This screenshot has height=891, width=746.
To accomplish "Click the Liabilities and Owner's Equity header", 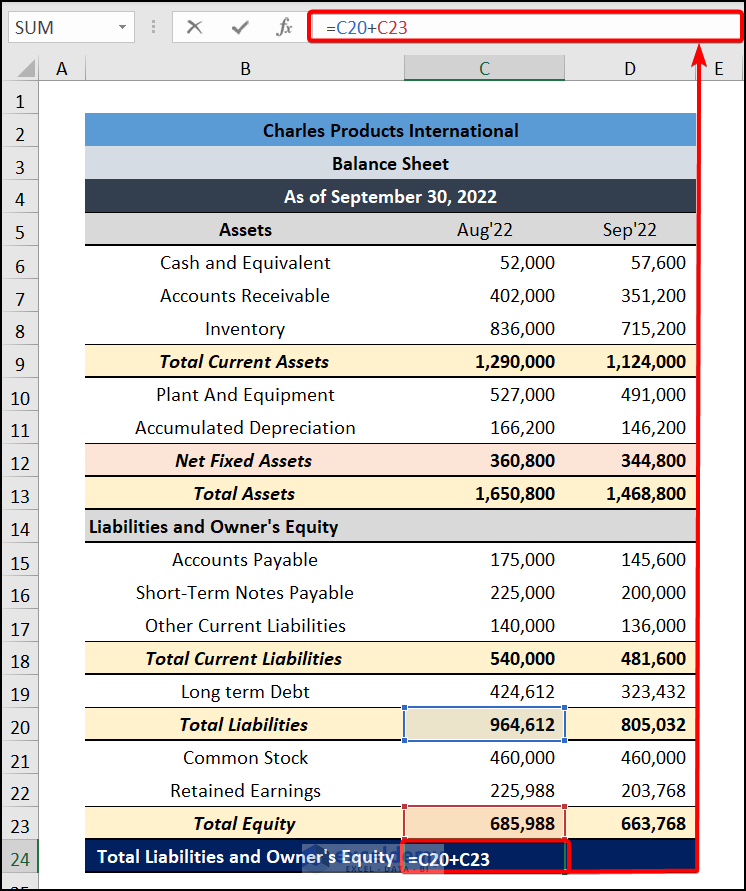I will tap(214, 527).
